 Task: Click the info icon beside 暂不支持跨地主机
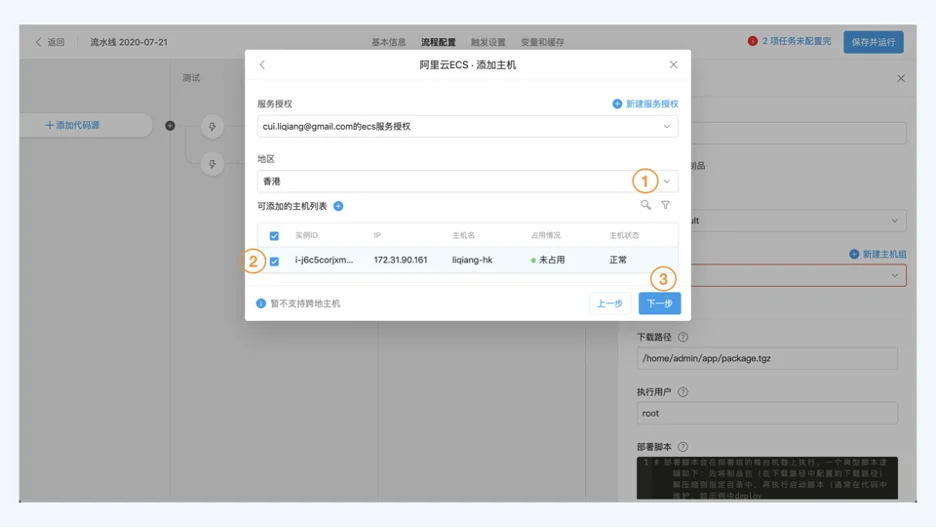[261, 304]
